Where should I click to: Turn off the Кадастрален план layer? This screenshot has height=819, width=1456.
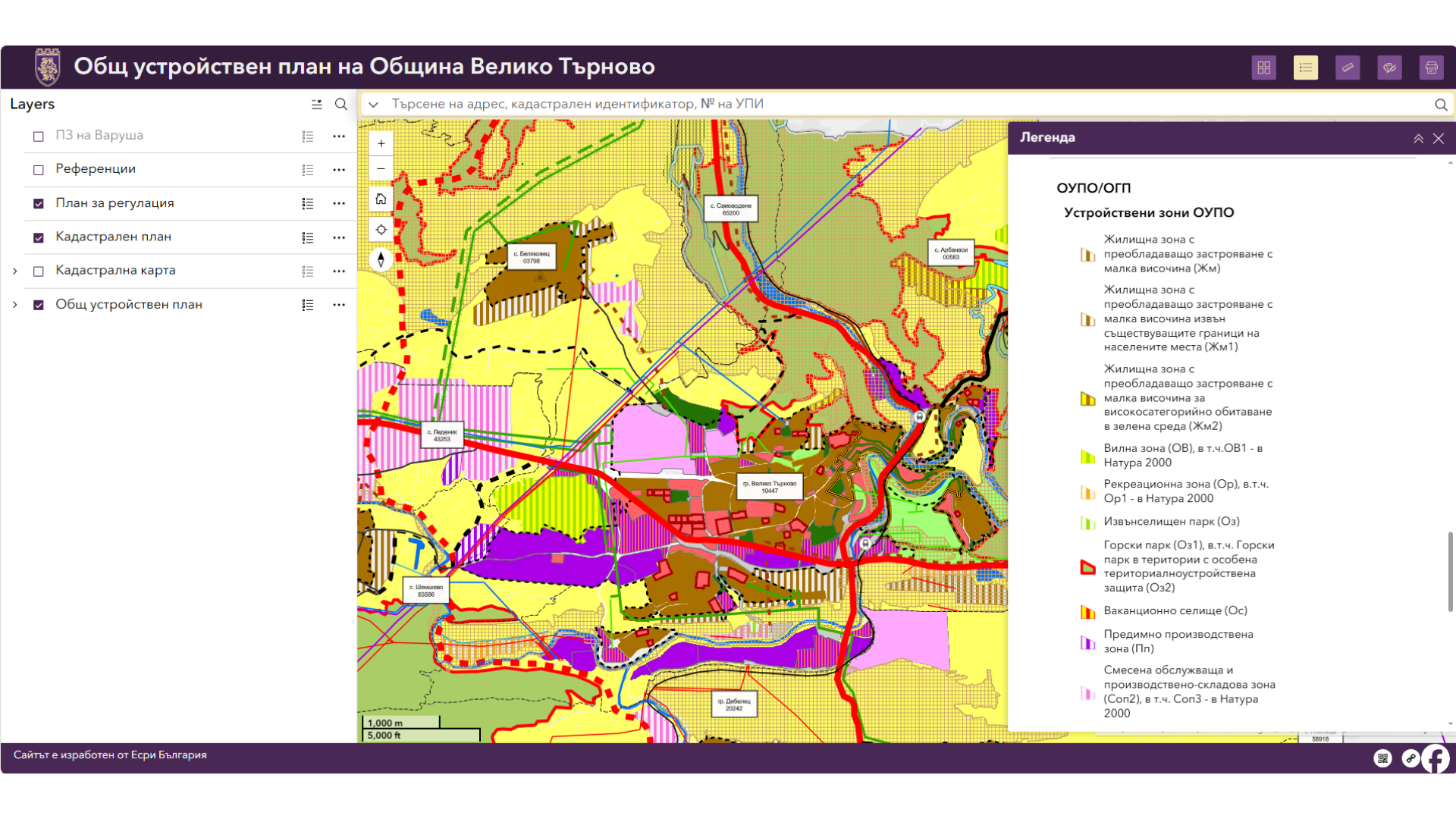click(39, 237)
